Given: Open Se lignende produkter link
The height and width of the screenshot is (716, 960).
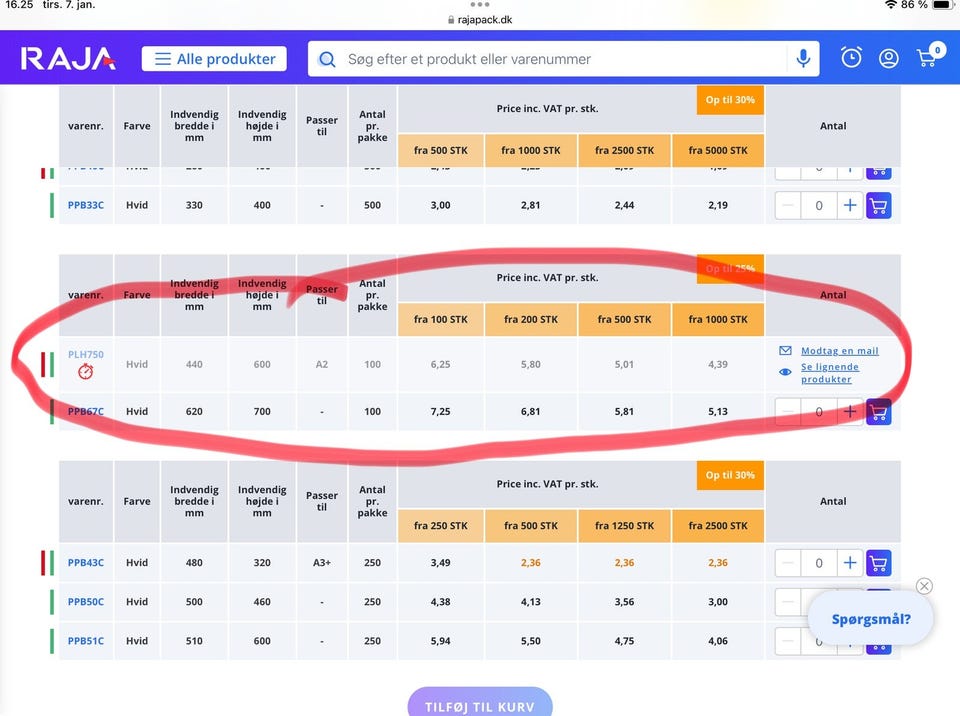Looking at the screenshot, I should 829,373.
